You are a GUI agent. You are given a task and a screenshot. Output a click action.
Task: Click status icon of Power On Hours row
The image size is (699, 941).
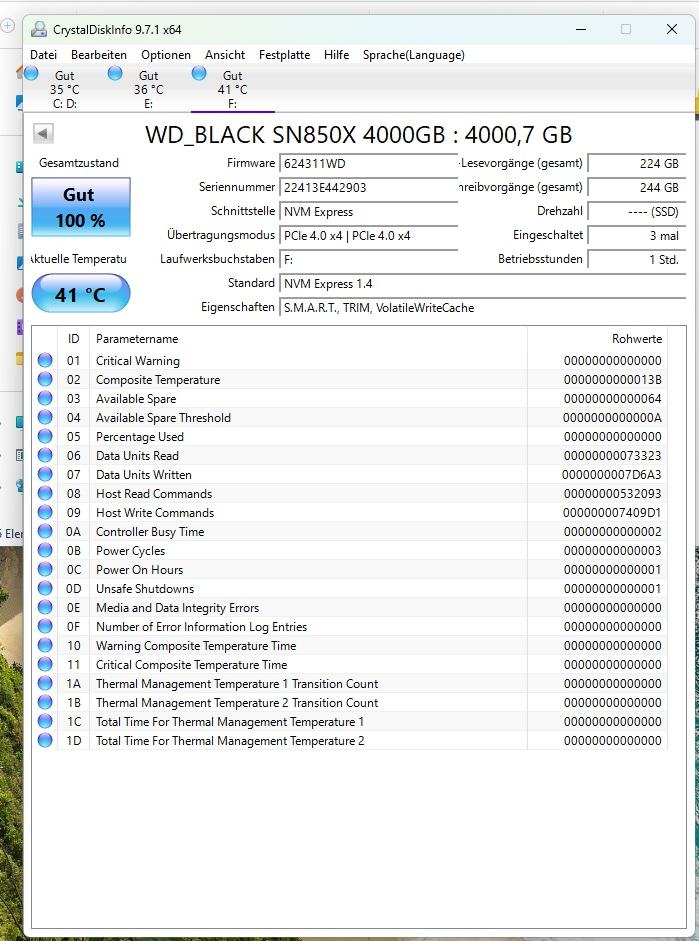point(45,569)
